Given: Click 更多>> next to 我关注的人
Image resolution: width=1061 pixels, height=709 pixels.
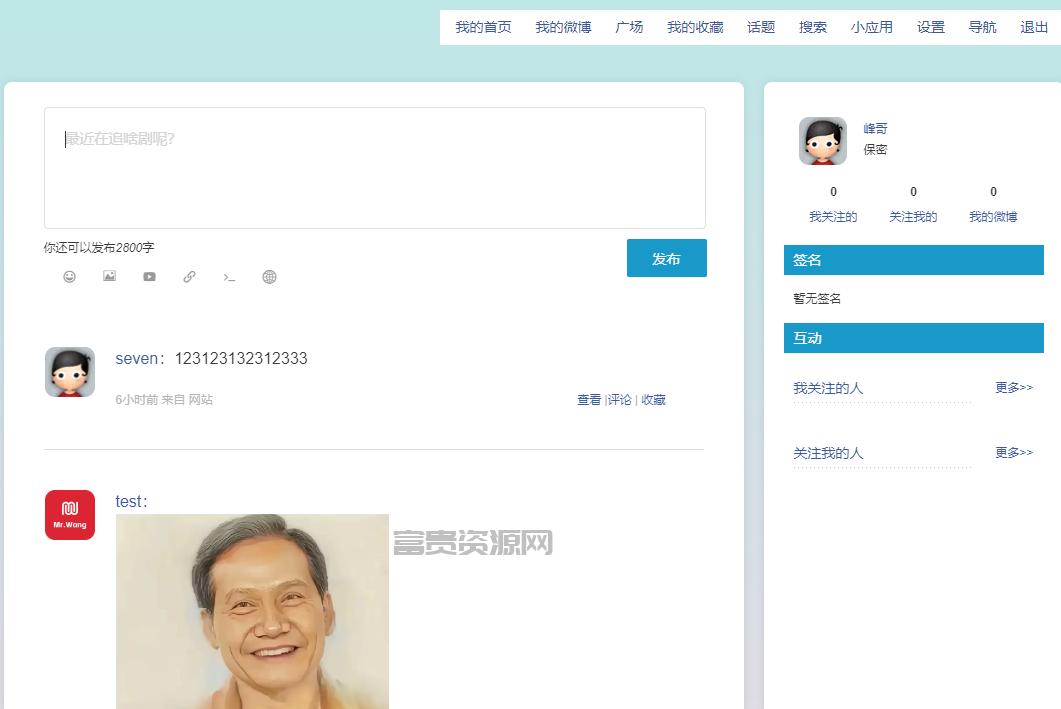Looking at the screenshot, I should (1014, 388).
